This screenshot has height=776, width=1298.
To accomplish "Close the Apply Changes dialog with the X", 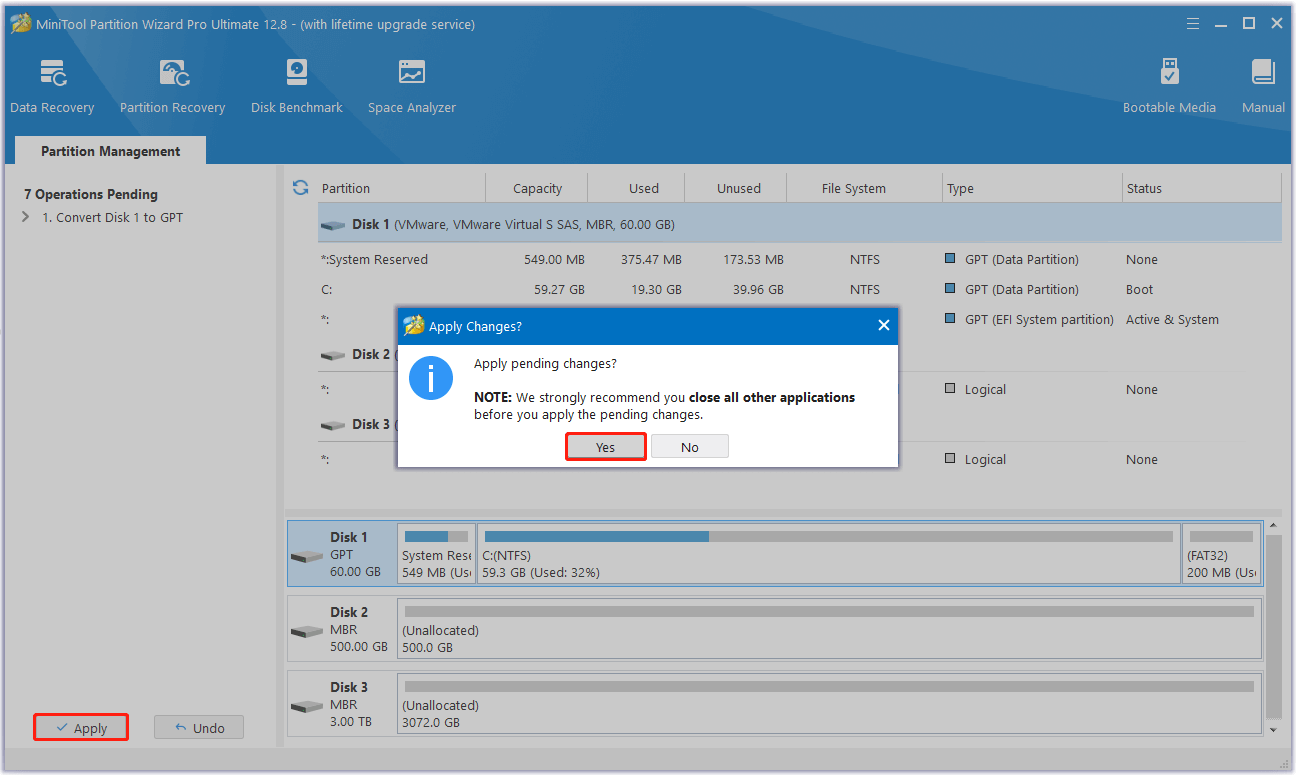I will [883, 326].
